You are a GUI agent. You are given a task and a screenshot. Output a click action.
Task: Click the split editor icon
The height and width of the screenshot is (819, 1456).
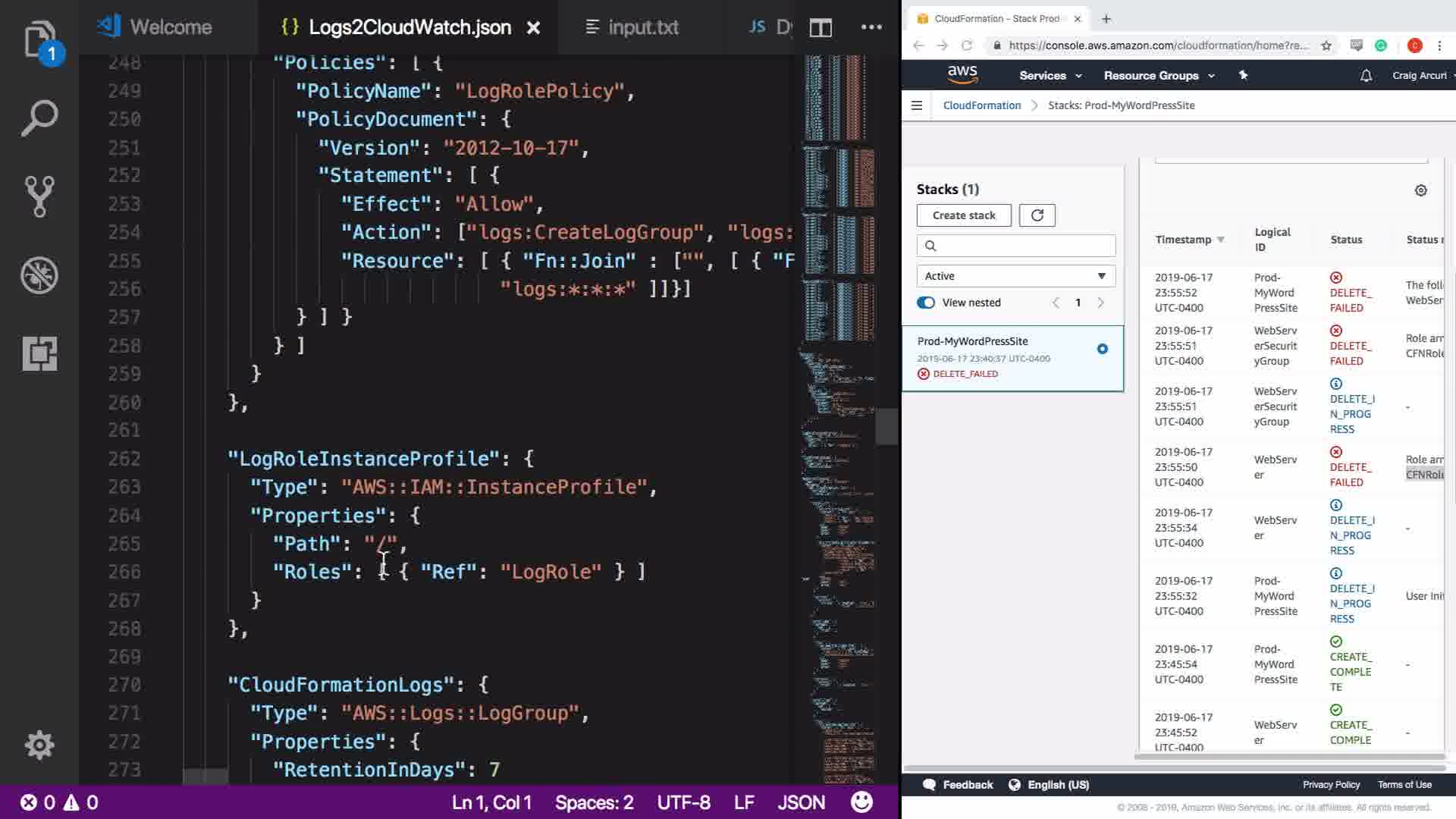[x=821, y=28]
